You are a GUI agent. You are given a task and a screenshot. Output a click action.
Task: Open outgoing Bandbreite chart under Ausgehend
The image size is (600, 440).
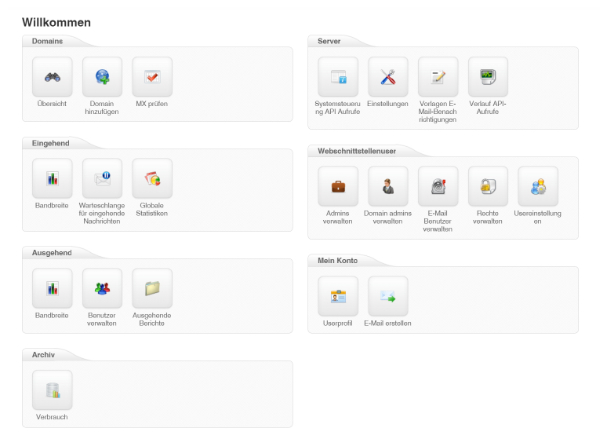tap(52, 288)
